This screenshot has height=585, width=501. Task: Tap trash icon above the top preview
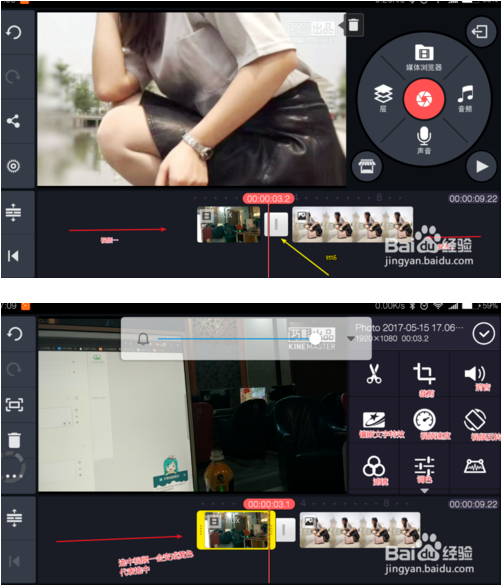(353, 25)
